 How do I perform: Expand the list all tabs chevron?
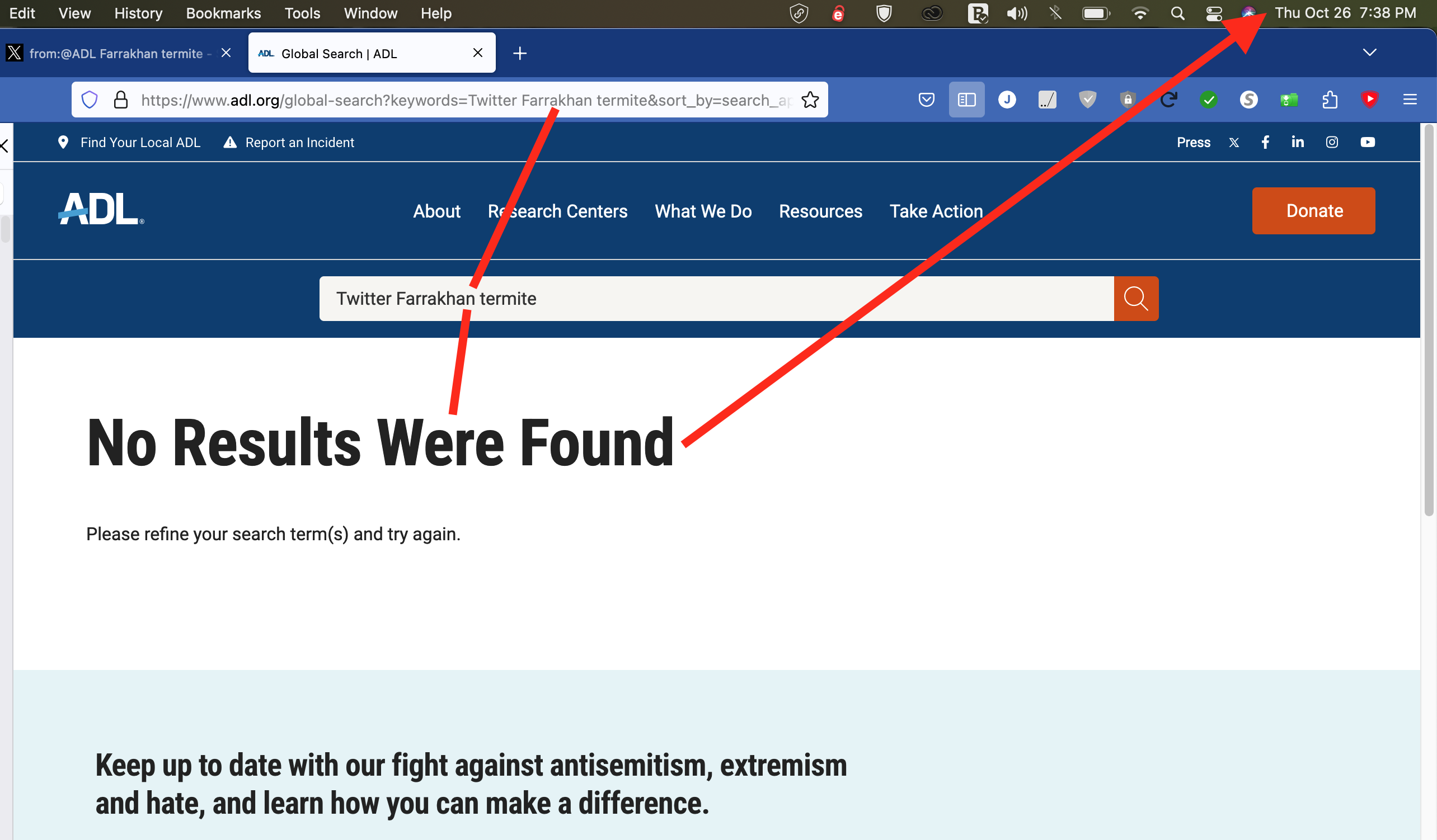click(x=1369, y=53)
